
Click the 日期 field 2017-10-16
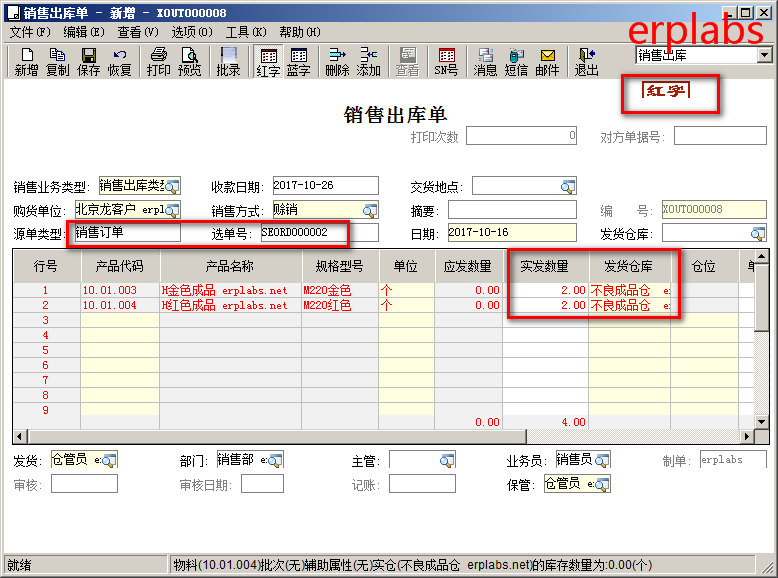(512, 232)
